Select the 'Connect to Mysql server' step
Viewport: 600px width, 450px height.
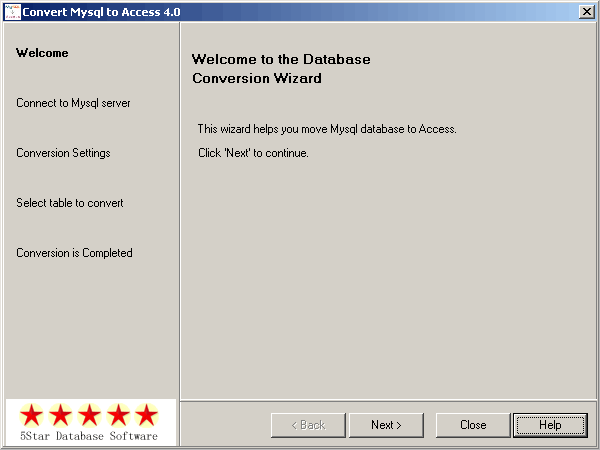pos(73,103)
